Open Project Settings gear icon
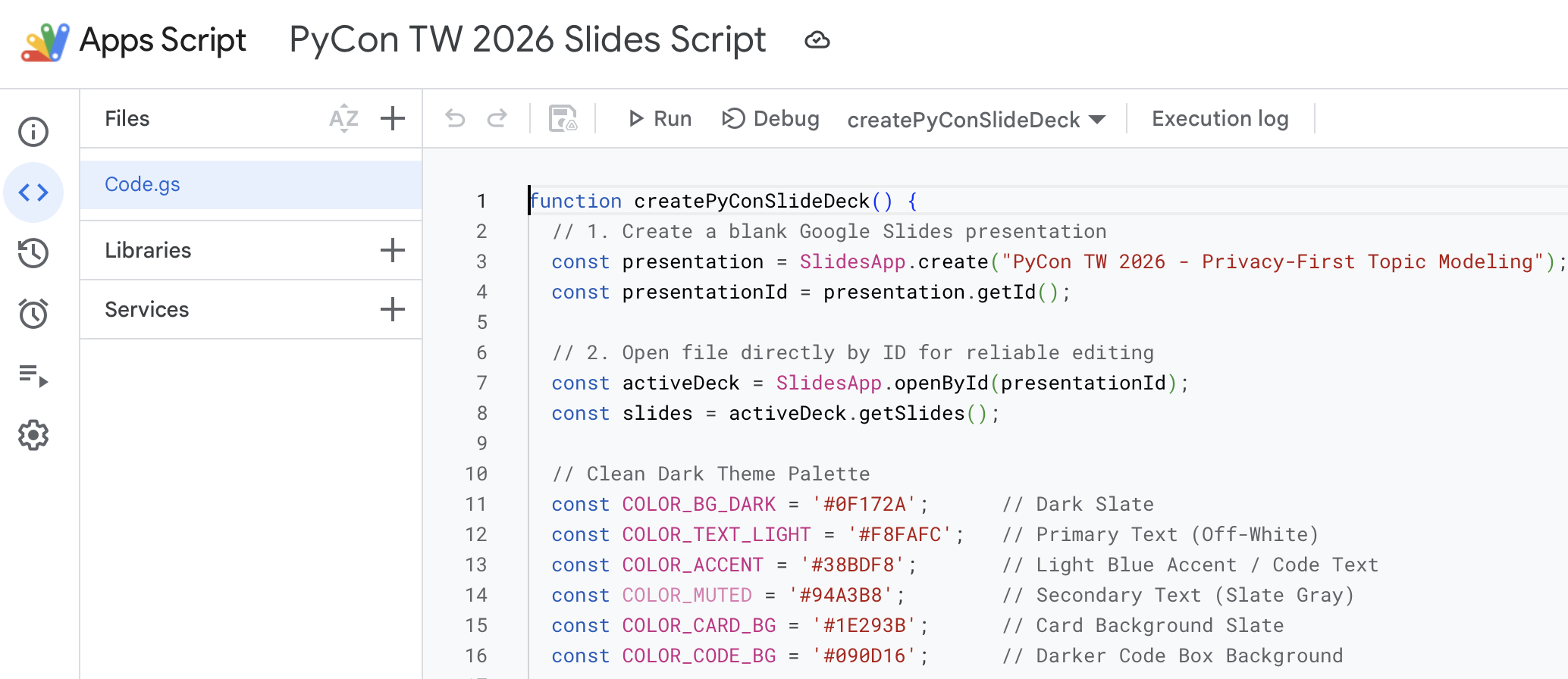The width and height of the screenshot is (1568, 679). click(x=33, y=436)
